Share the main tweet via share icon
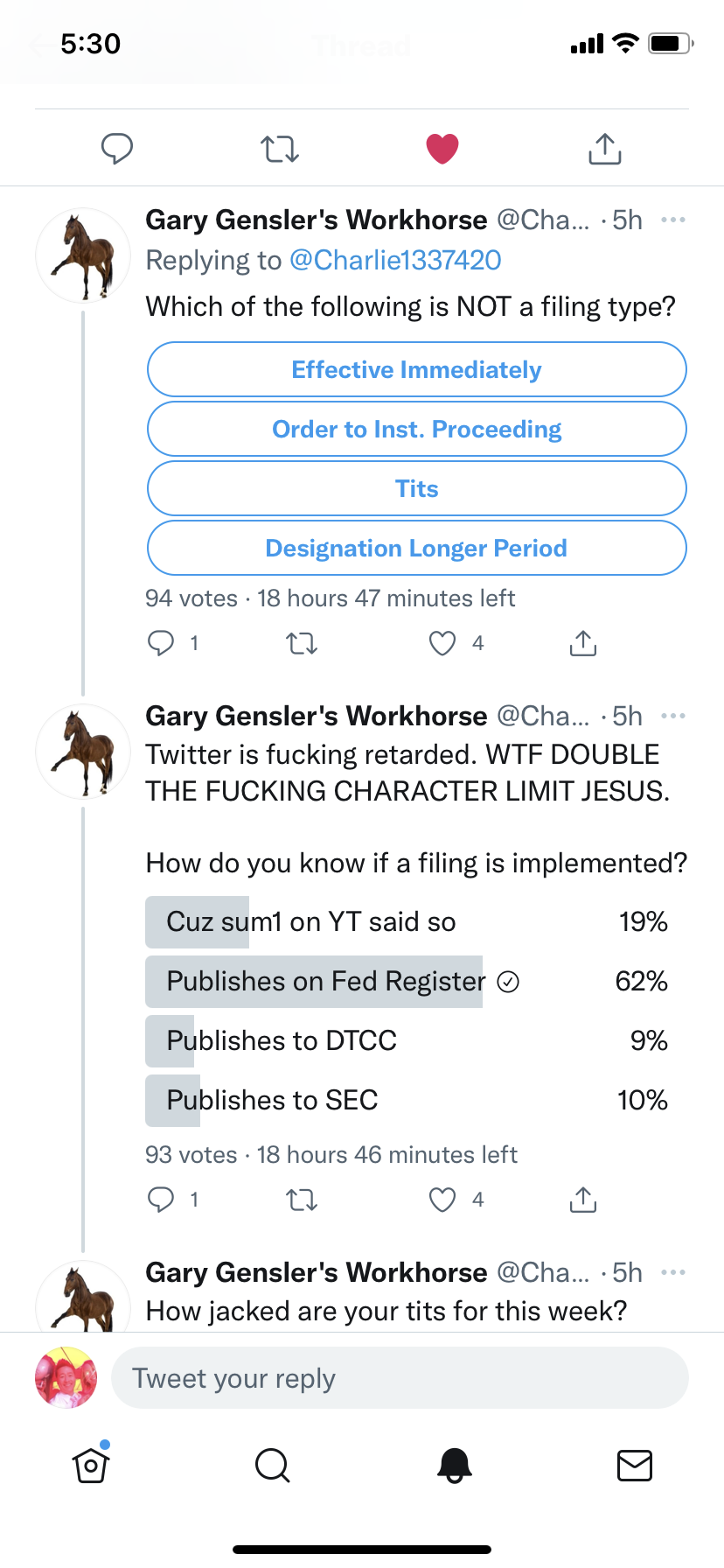 [x=604, y=149]
